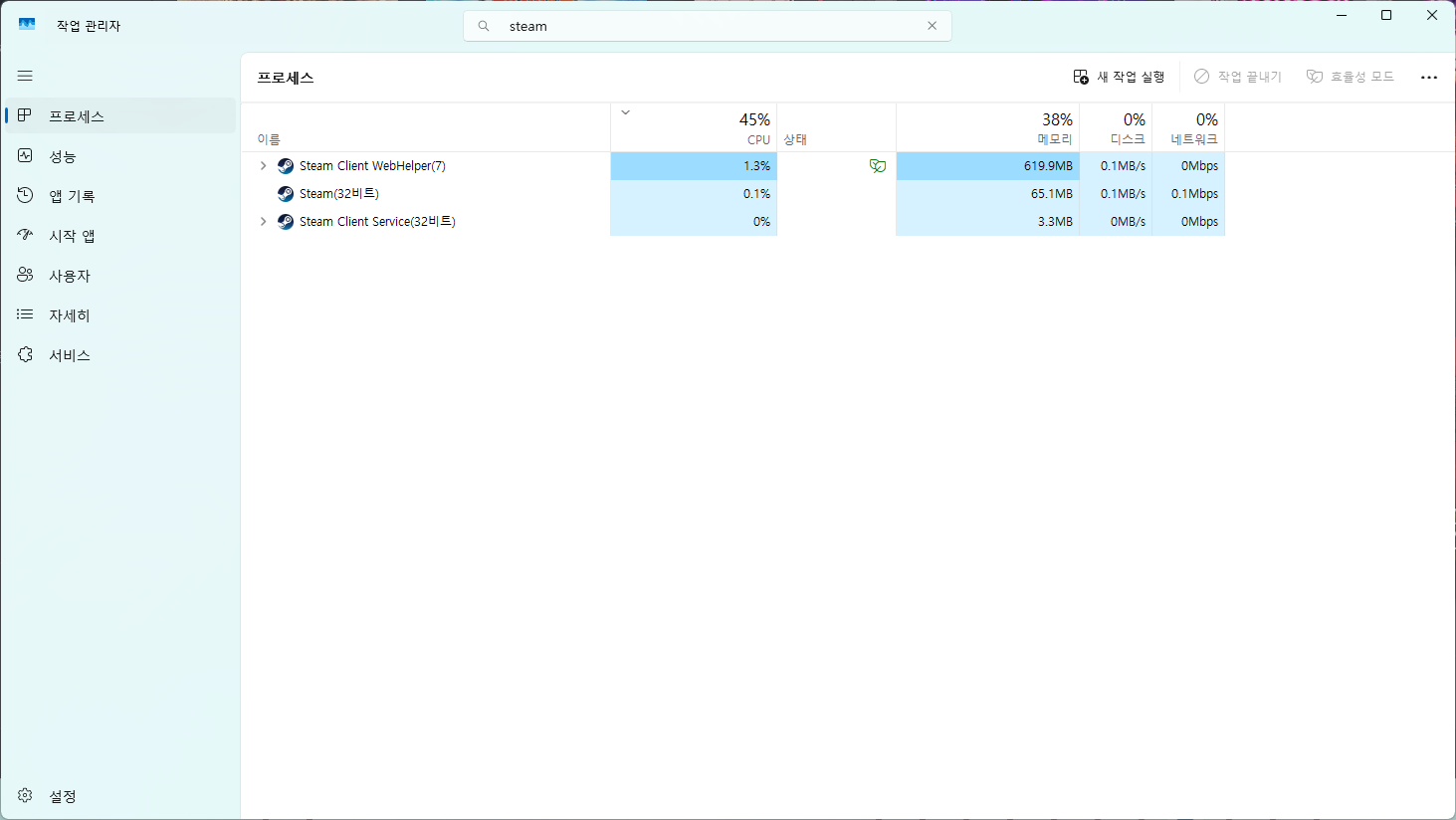Click the Steam Client WebHelper row icon
This screenshot has width=1456, height=820.
[x=286, y=166]
